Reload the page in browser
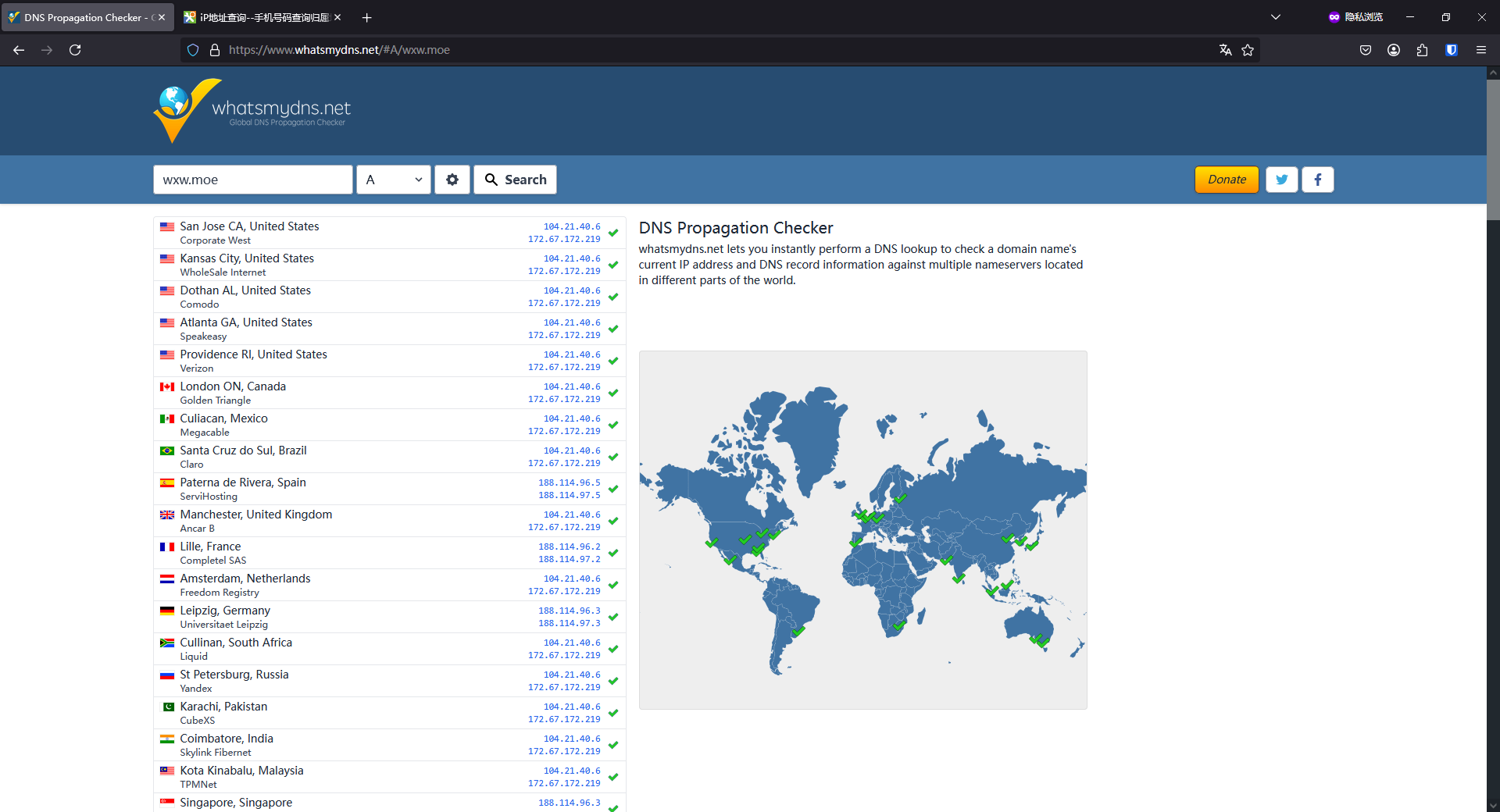This screenshot has height=812, width=1500. coord(75,50)
